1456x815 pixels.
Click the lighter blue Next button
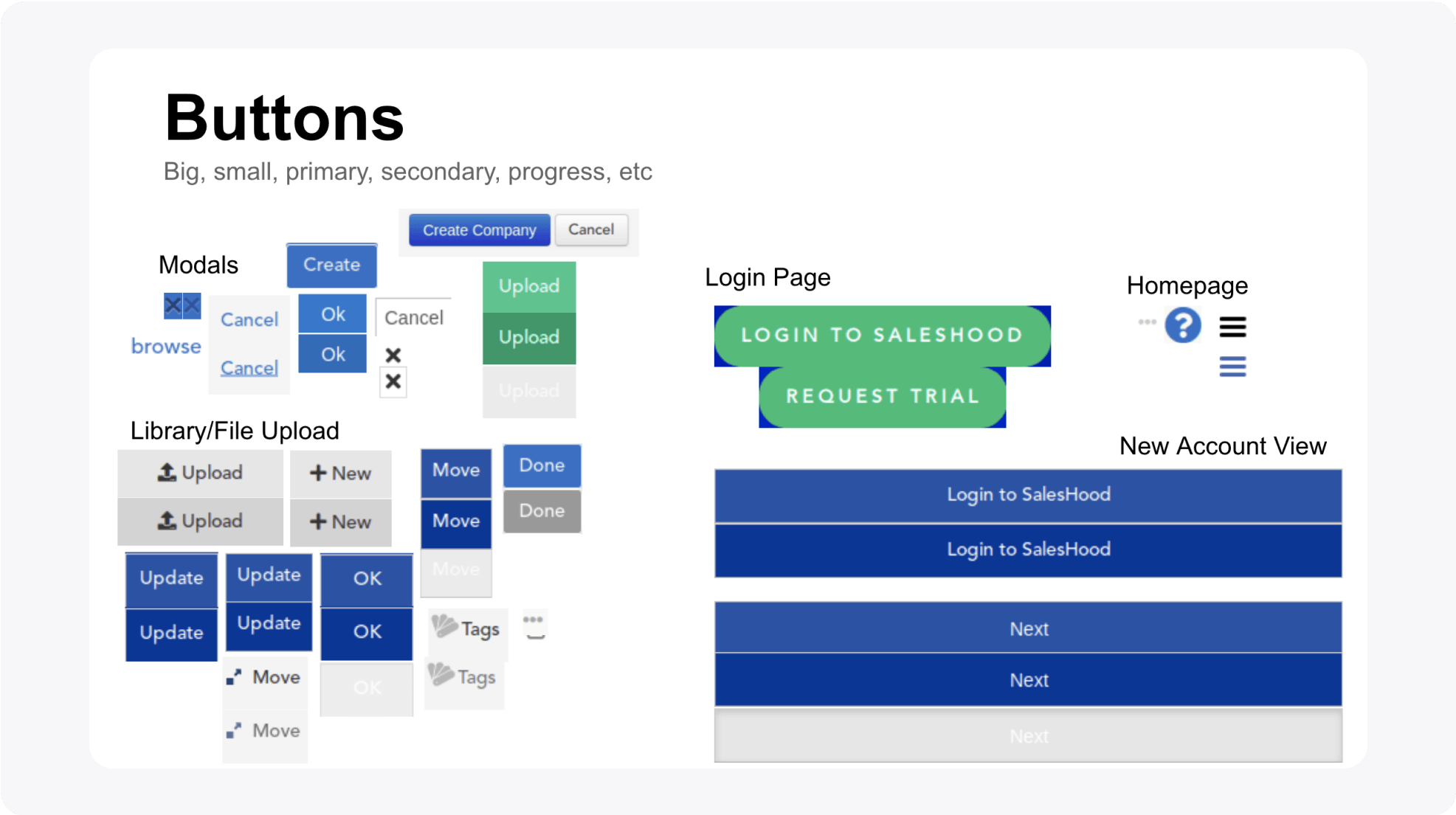click(x=1029, y=628)
